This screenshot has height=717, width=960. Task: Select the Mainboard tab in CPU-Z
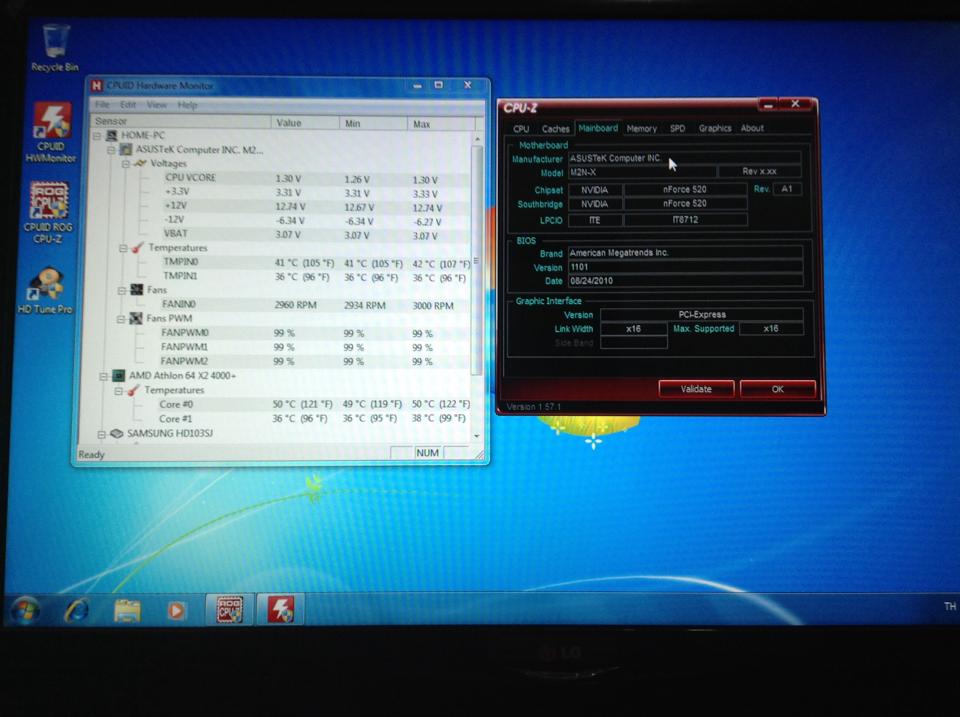pyautogui.click(x=598, y=128)
